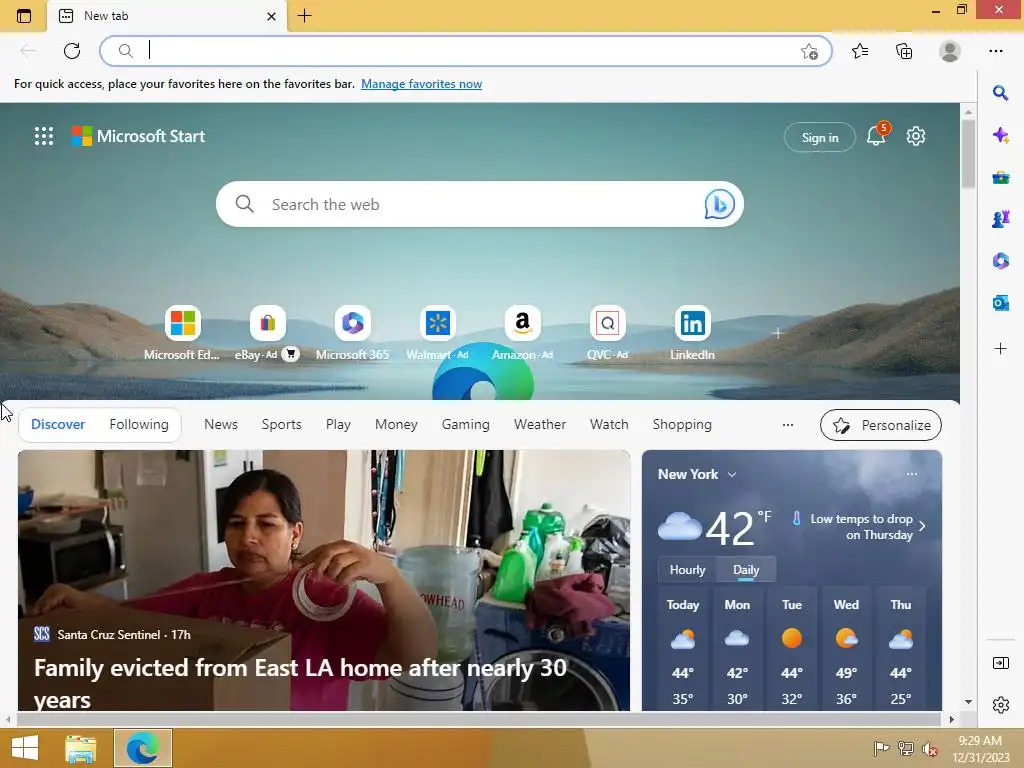Open Windows Start button on taskbar
Viewport: 1024px width, 768px height.
[x=25, y=748]
